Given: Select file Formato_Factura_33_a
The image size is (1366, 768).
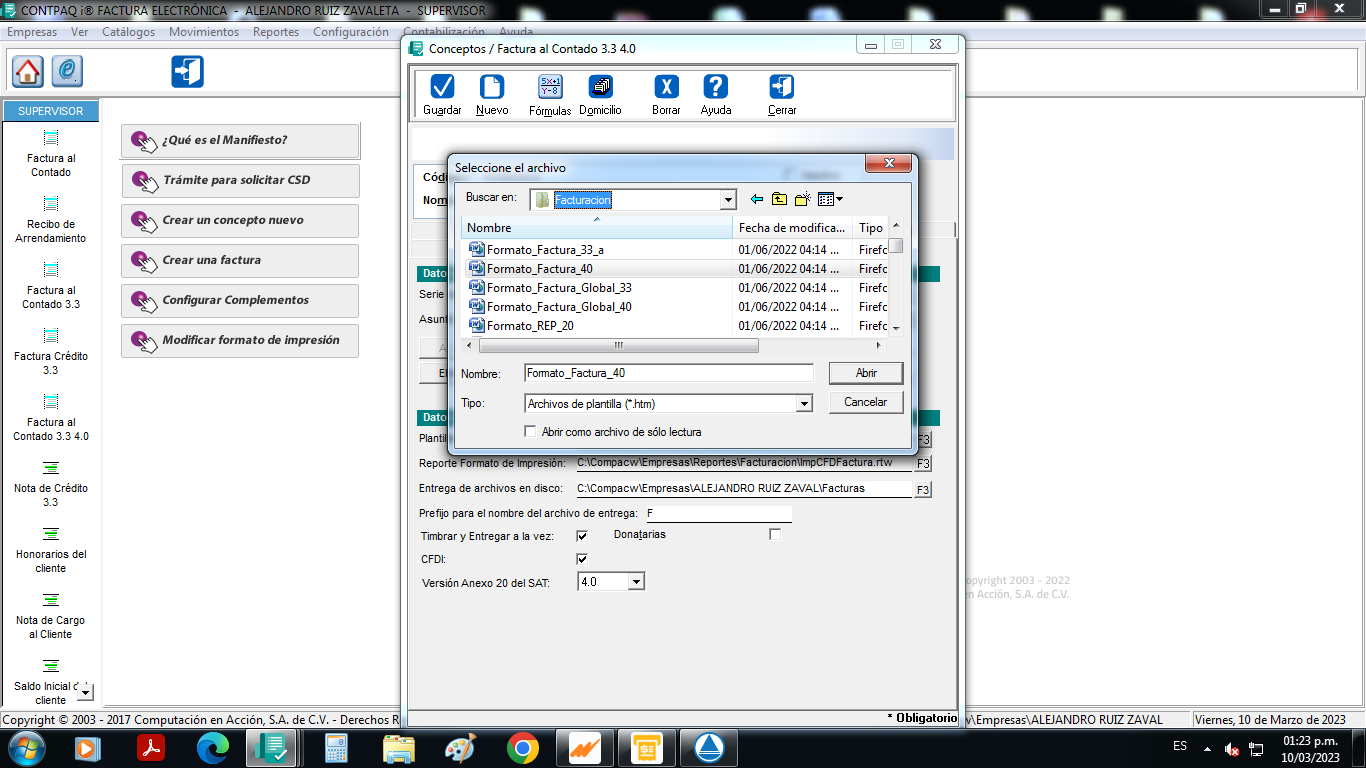Looking at the screenshot, I should point(545,250).
